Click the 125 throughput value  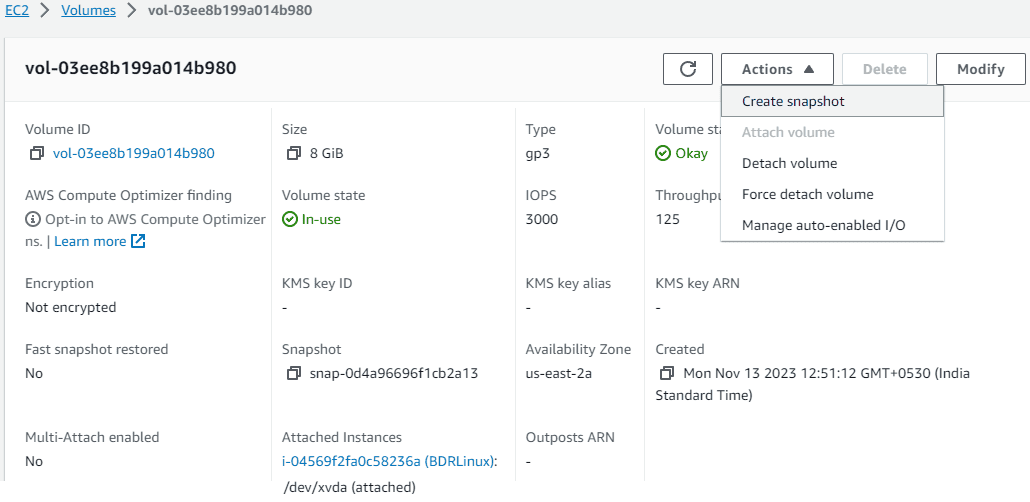pyautogui.click(x=668, y=219)
